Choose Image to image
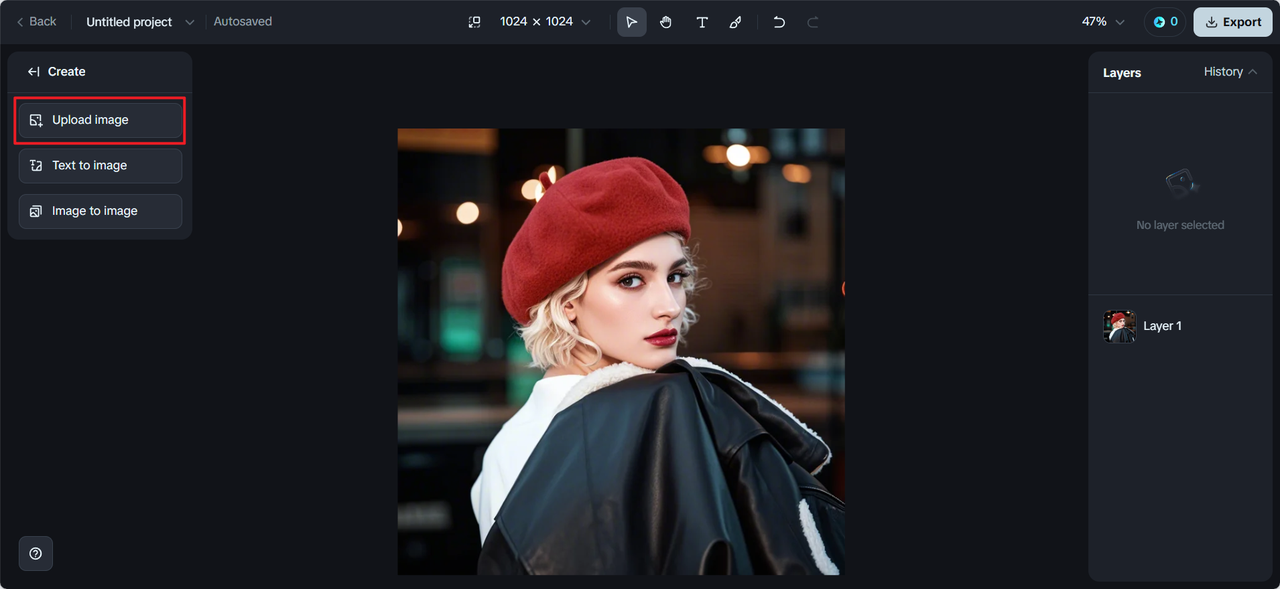1280x589 pixels. 100,211
